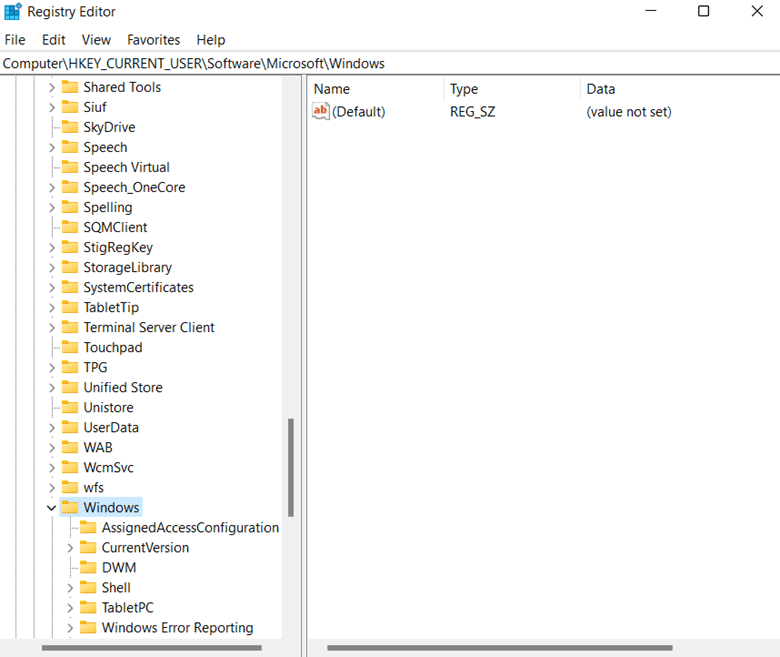Click the UserData folder icon

click(x=70, y=427)
